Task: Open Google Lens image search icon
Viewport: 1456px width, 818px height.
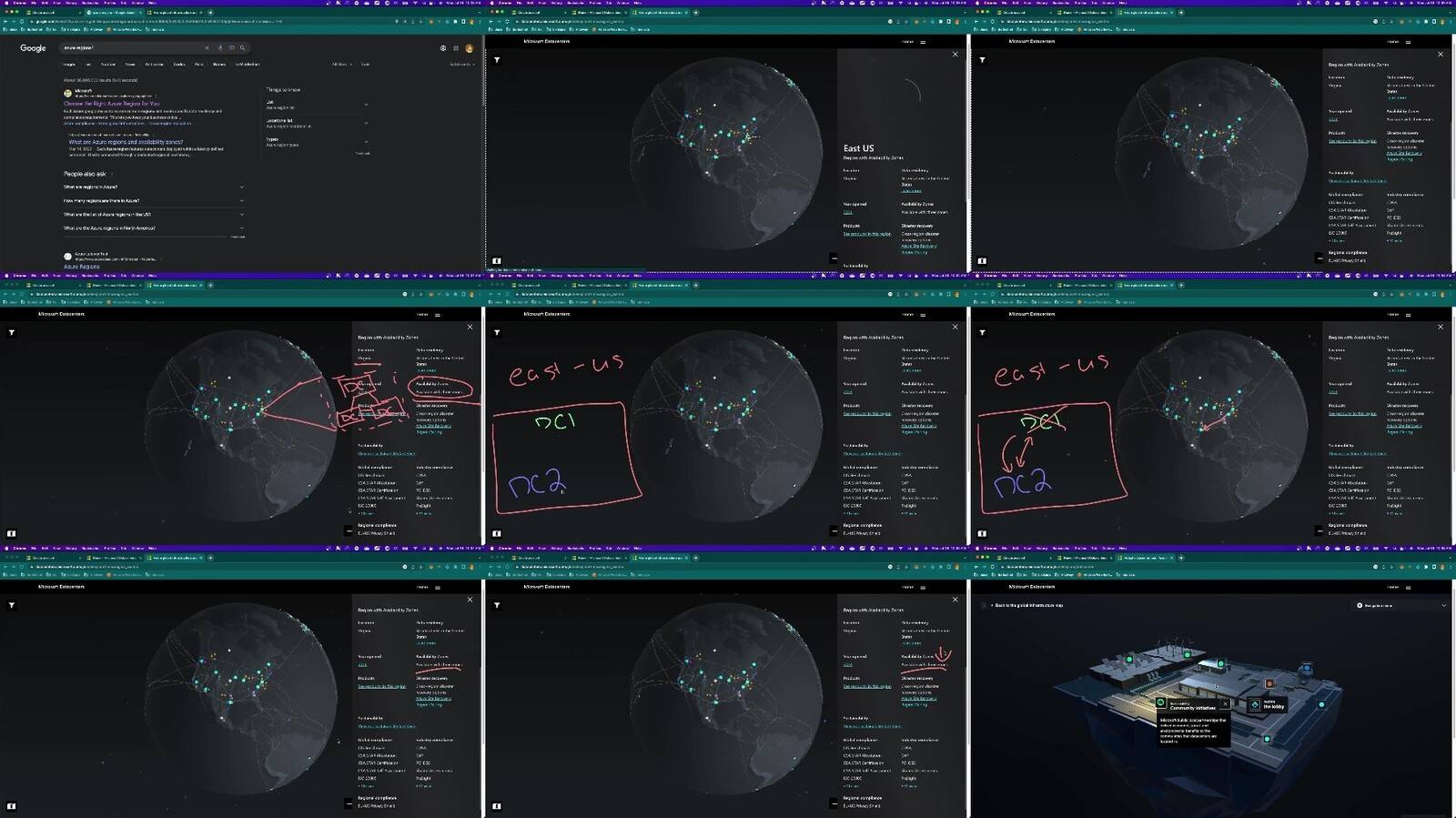Action: click(231, 47)
